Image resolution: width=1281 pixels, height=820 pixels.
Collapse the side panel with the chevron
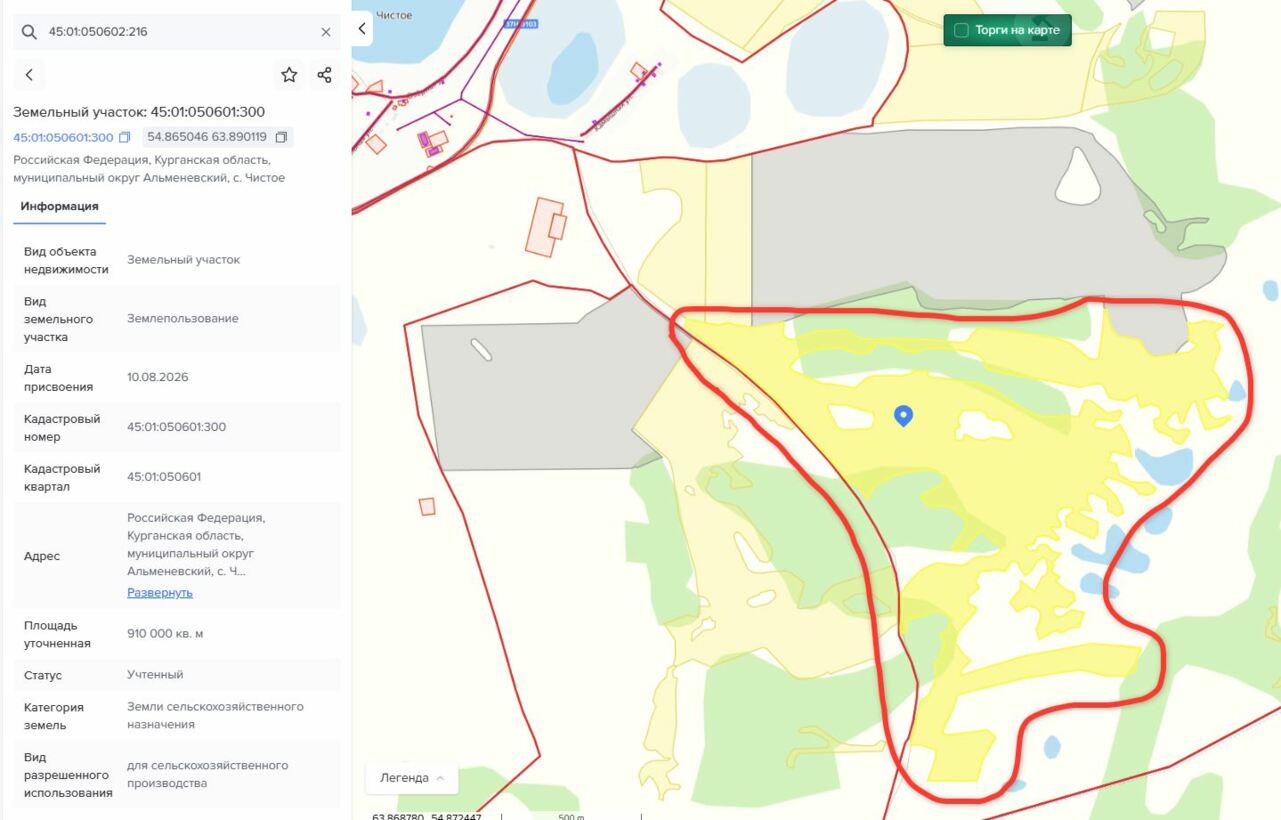click(x=362, y=28)
